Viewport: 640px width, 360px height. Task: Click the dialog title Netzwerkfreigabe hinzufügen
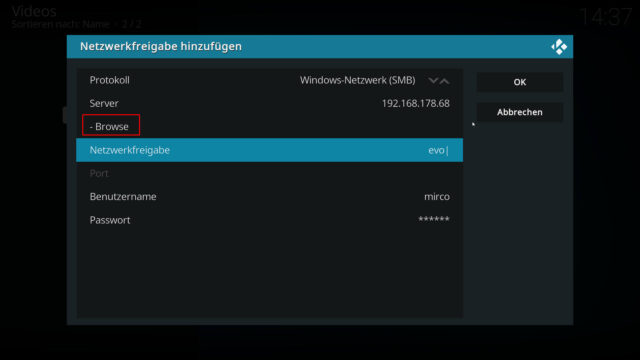click(161, 46)
